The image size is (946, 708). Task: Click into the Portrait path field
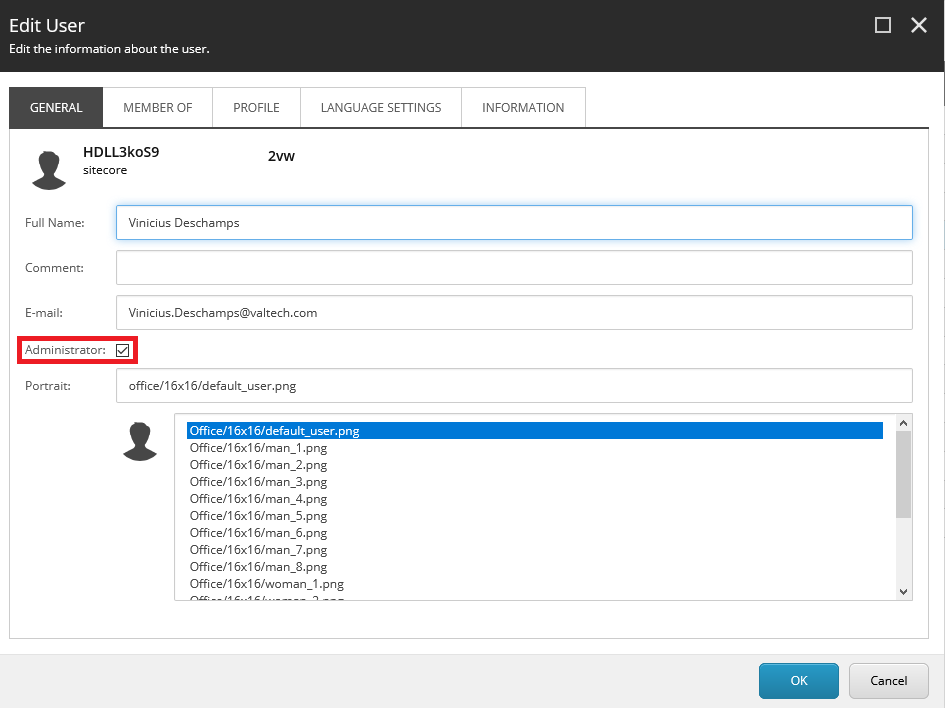[514, 386]
